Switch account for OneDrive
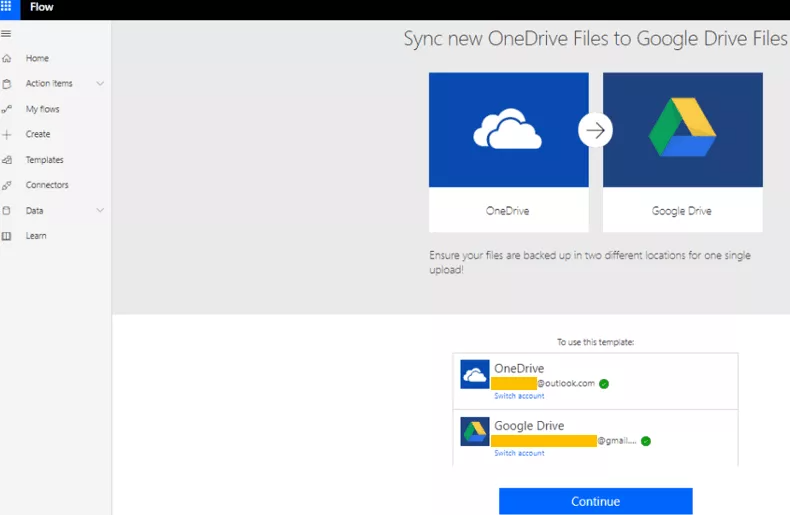 (x=519, y=396)
